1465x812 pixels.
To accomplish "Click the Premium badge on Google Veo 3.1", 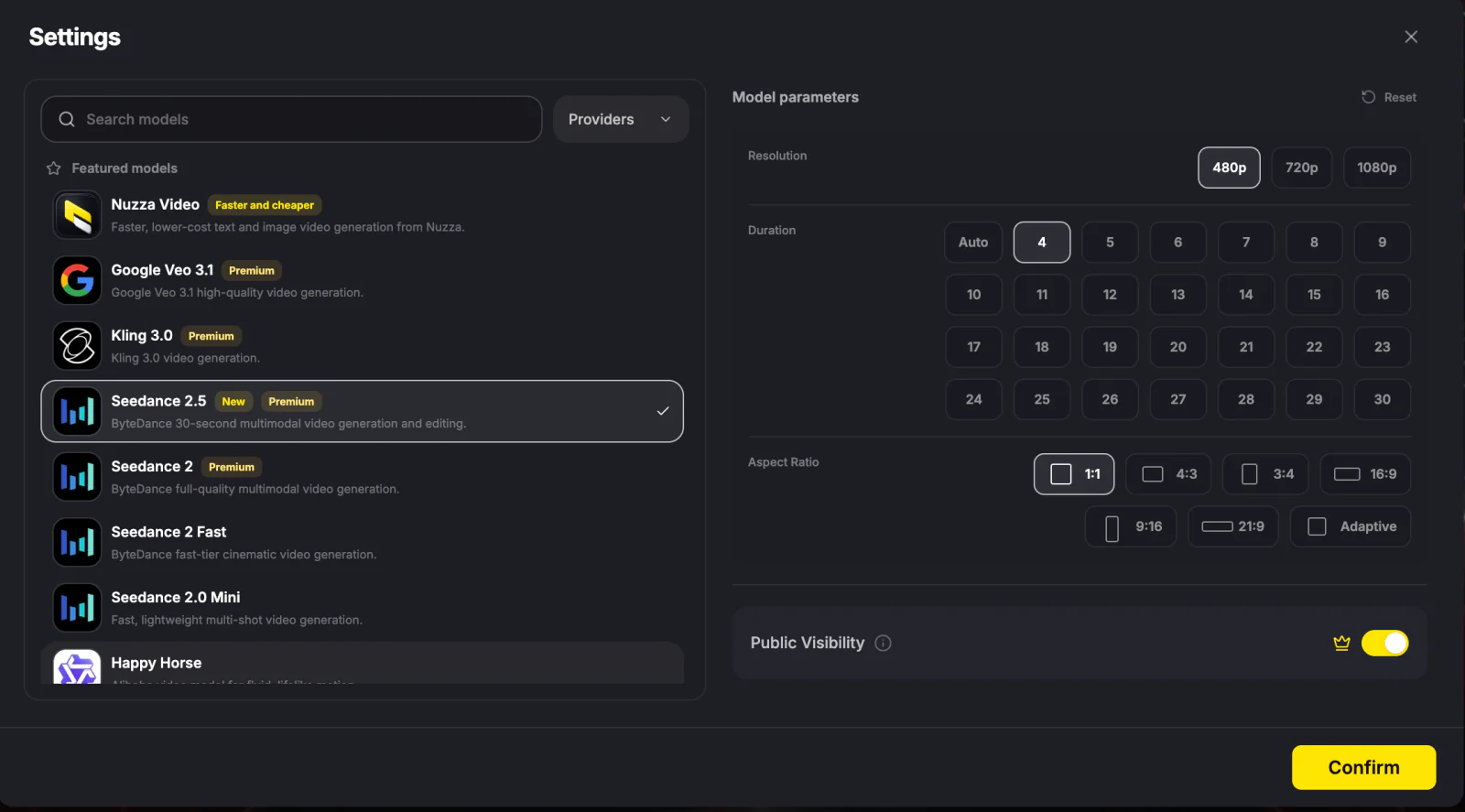I will pos(252,271).
